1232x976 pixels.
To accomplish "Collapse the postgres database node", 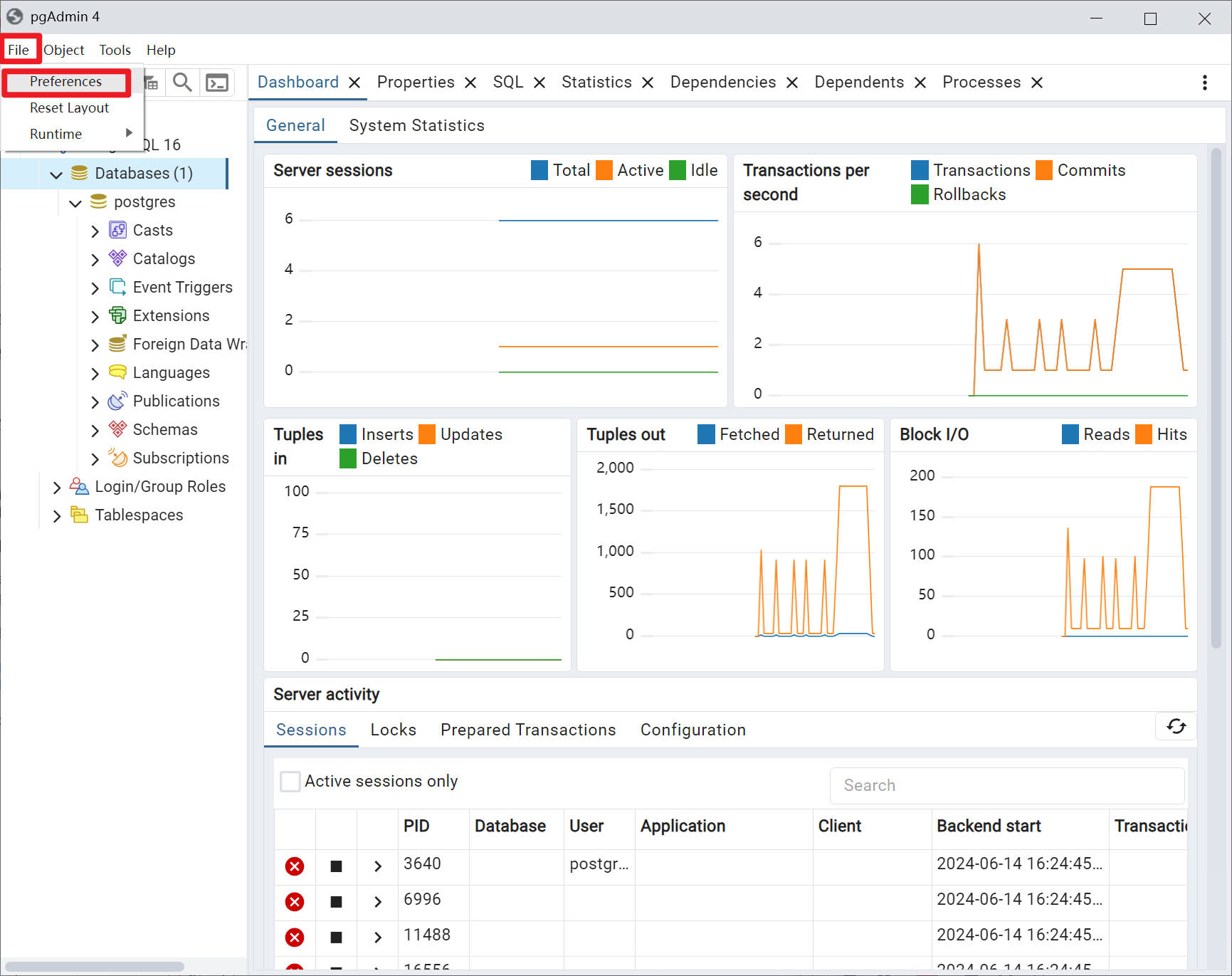I will pyautogui.click(x=75, y=202).
